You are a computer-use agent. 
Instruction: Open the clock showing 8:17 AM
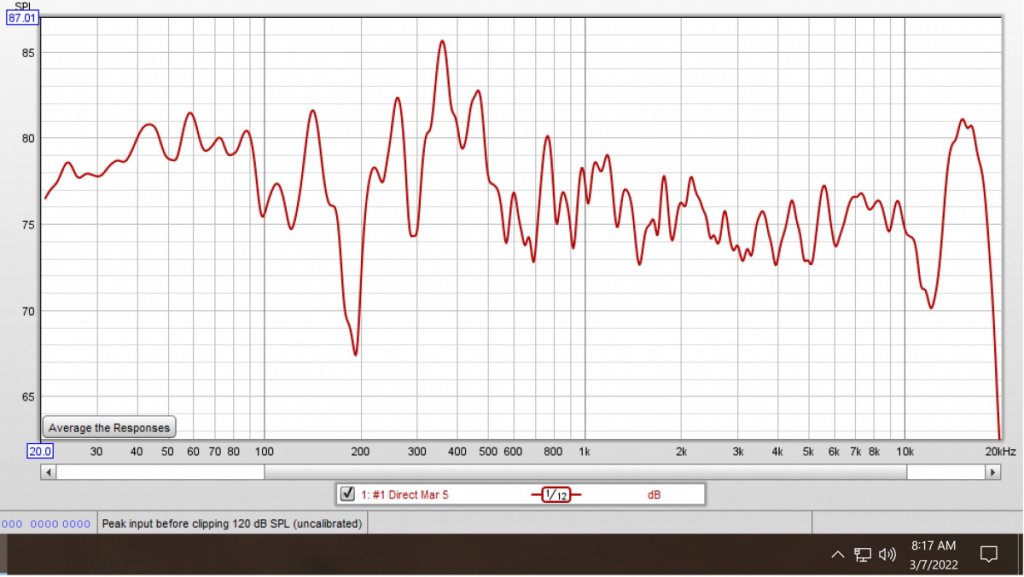click(x=933, y=555)
